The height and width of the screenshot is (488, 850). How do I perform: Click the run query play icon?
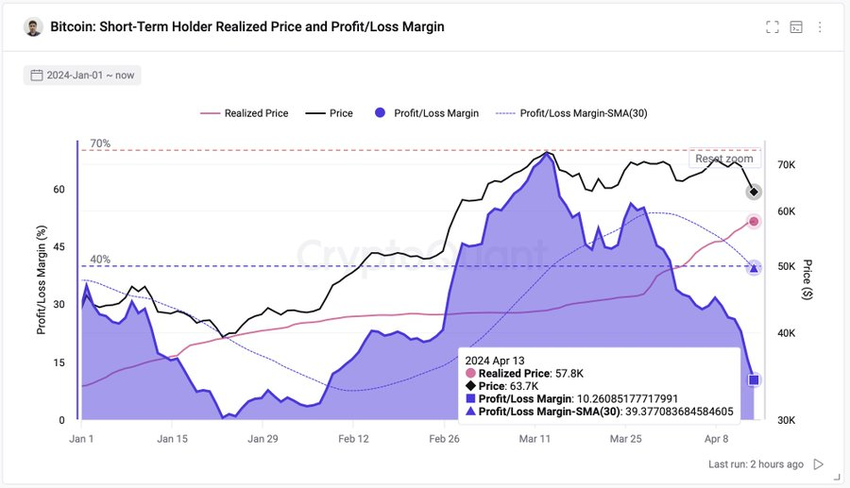point(819,464)
